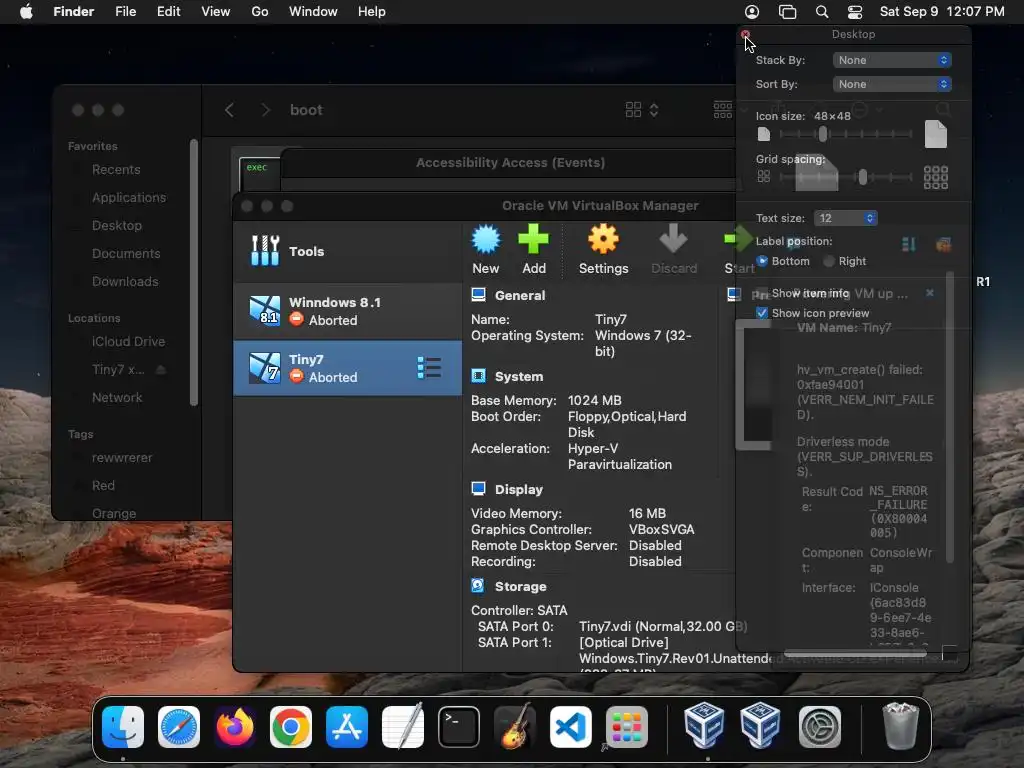This screenshot has width=1024, height=768.
Task: Open Documents in Finder sidebar
Action: click(126, 253)
